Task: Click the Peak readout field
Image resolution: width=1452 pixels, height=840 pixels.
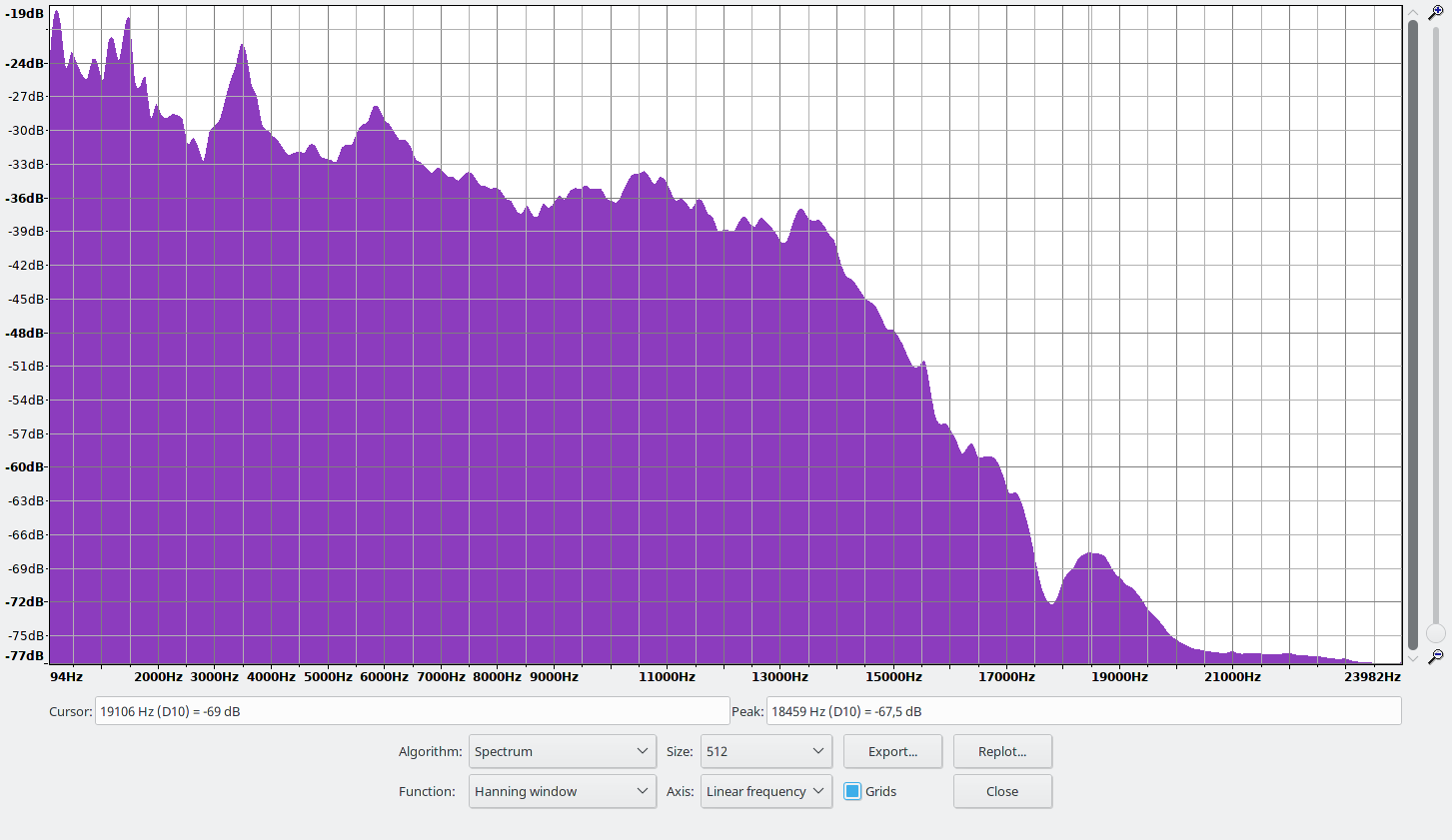Action: coord(1083,711)
